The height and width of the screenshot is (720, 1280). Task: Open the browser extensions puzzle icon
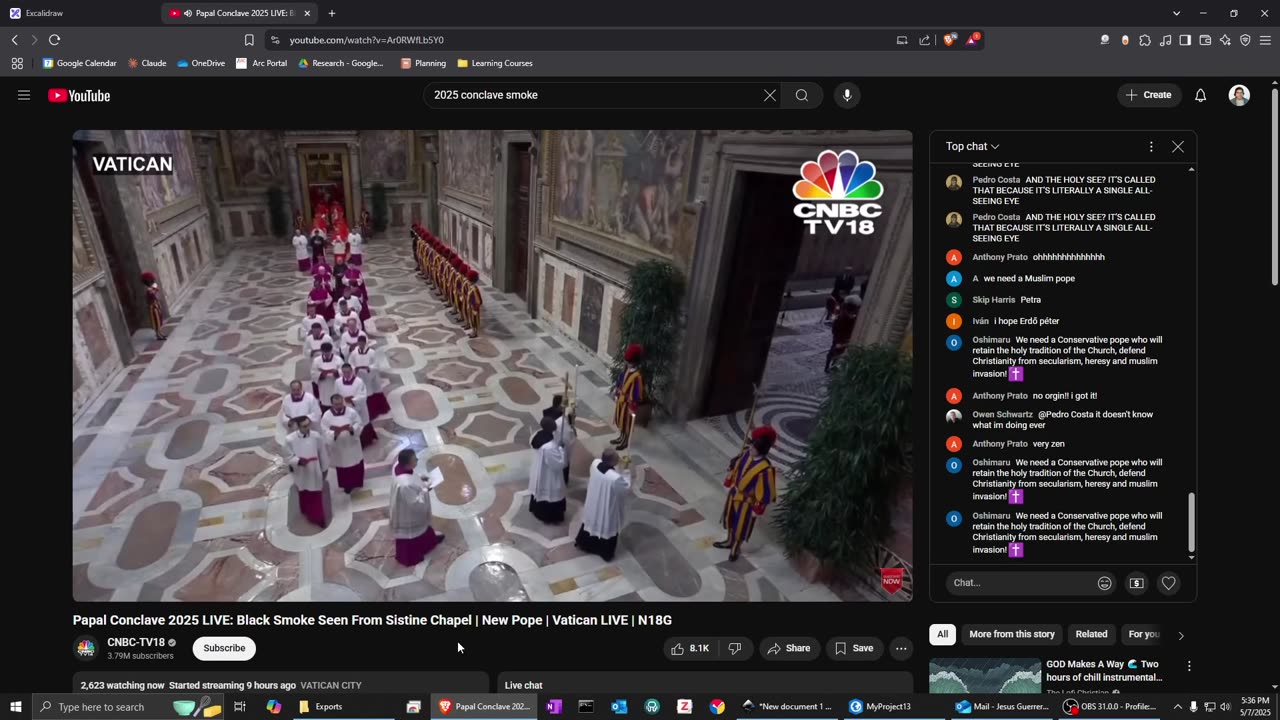(x=1145, y=40)
